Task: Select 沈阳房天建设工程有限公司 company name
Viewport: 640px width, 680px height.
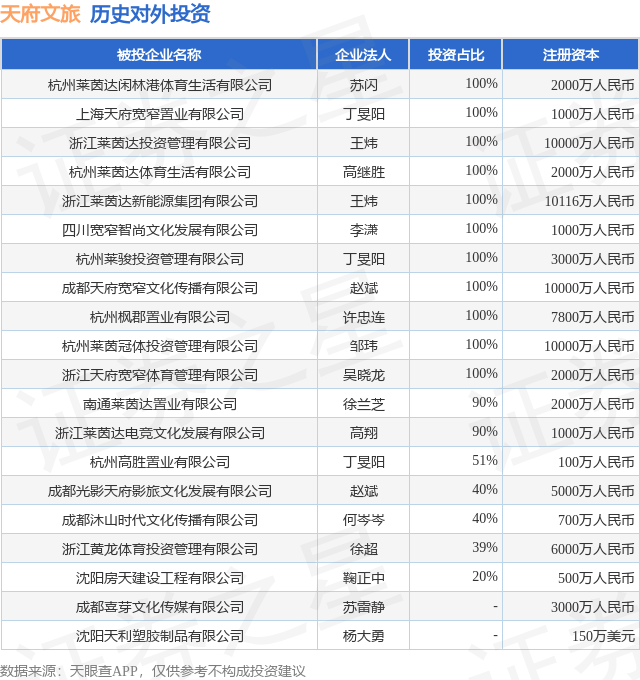Action: coord(160,579)
